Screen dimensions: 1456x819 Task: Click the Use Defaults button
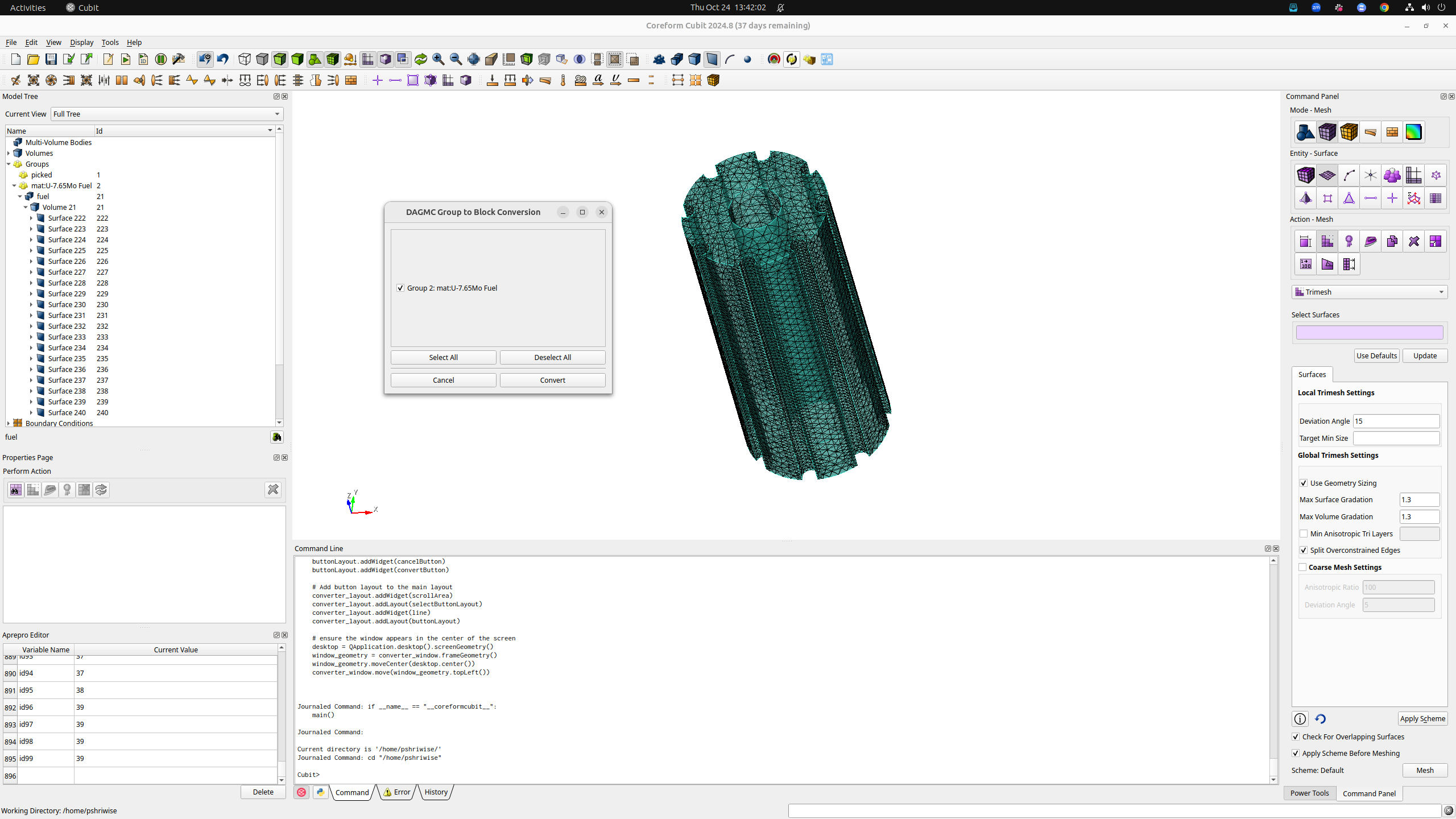pos(1376,355)
